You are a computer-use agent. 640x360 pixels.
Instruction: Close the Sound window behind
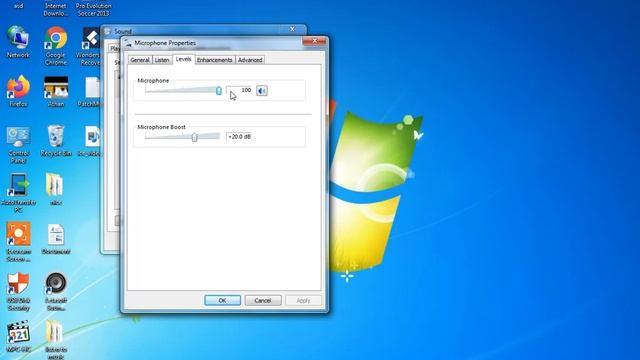click(x=292, y=29)
